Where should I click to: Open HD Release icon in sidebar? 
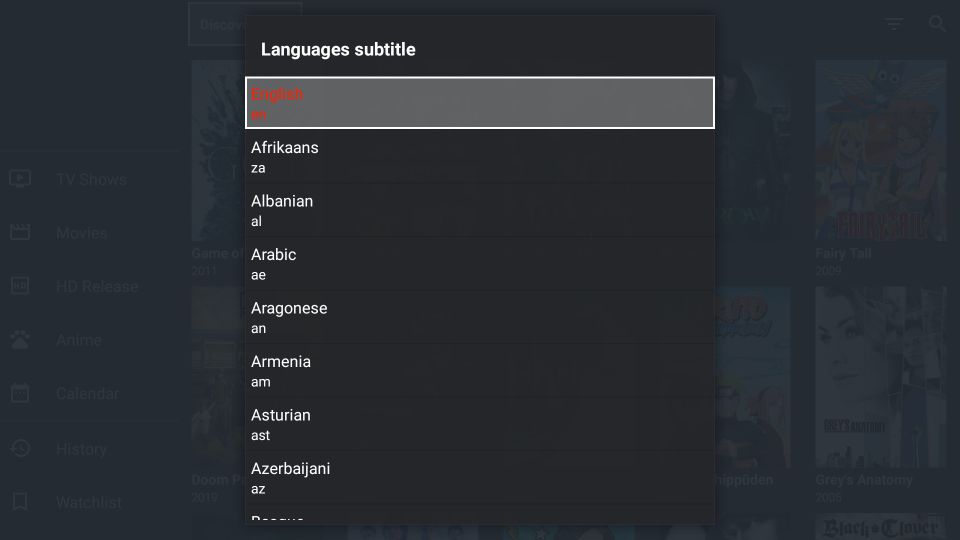pos(20,286)
